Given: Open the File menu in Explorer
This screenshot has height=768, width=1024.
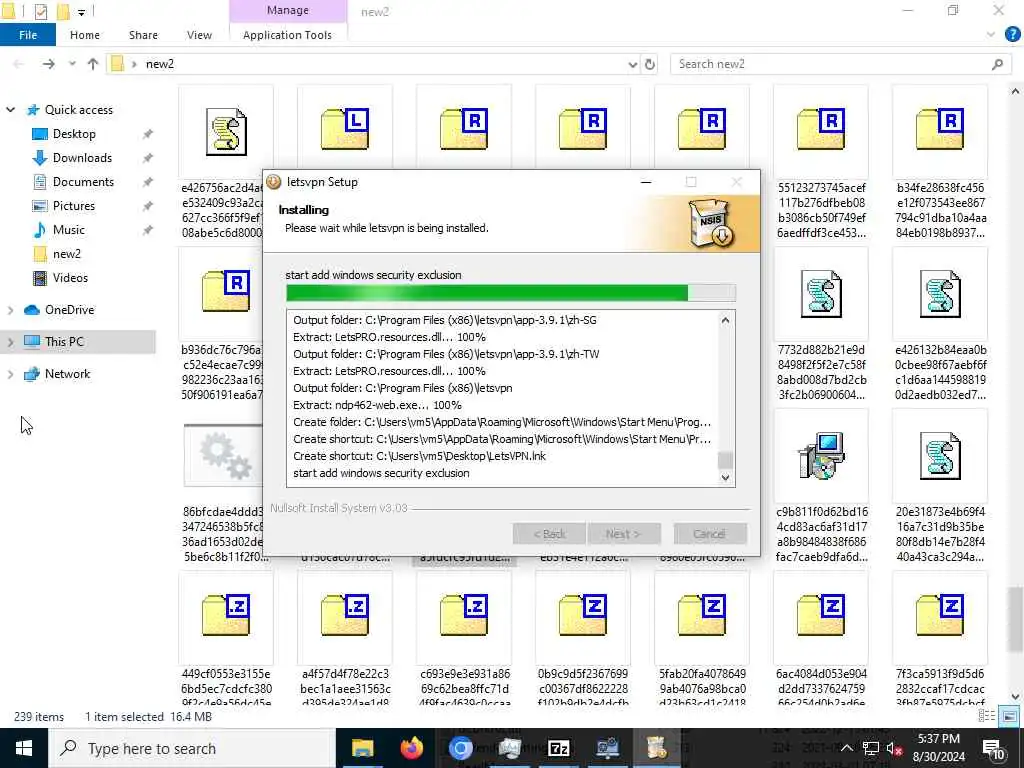Looking at the screenshot, I should [28, 35].
